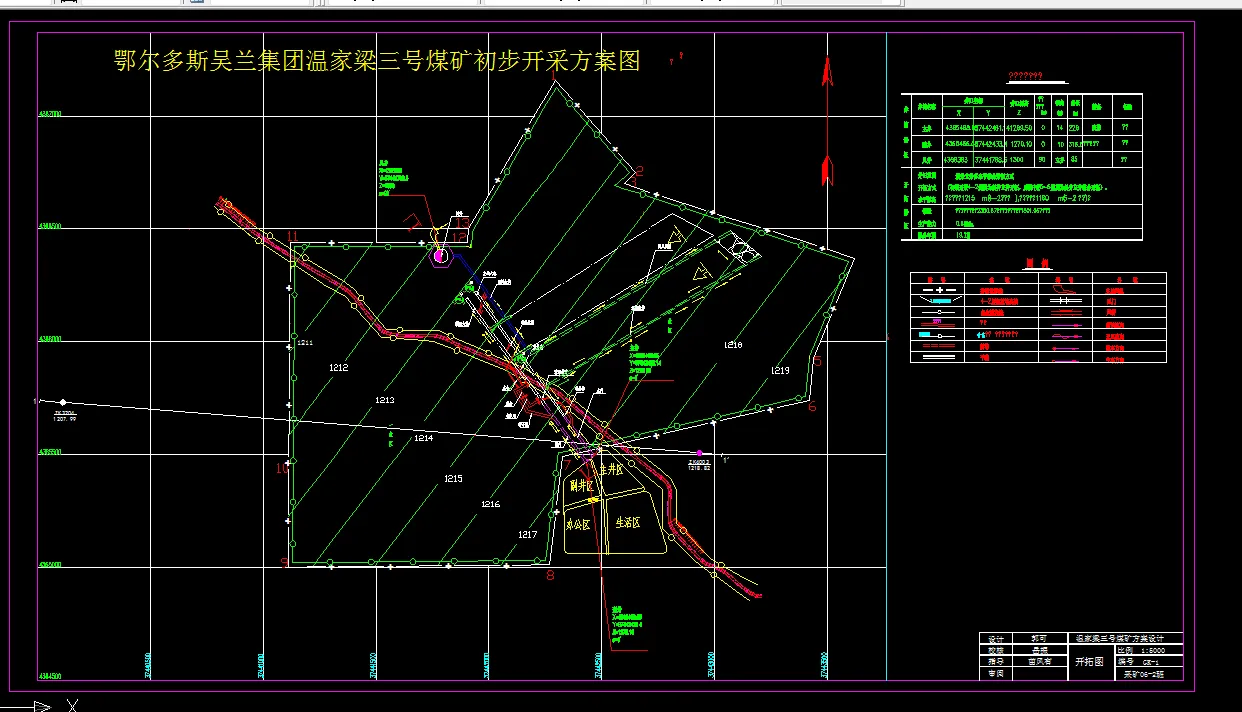
Task: Select the 开拓图 title block cell
Action: point(1089,662)
